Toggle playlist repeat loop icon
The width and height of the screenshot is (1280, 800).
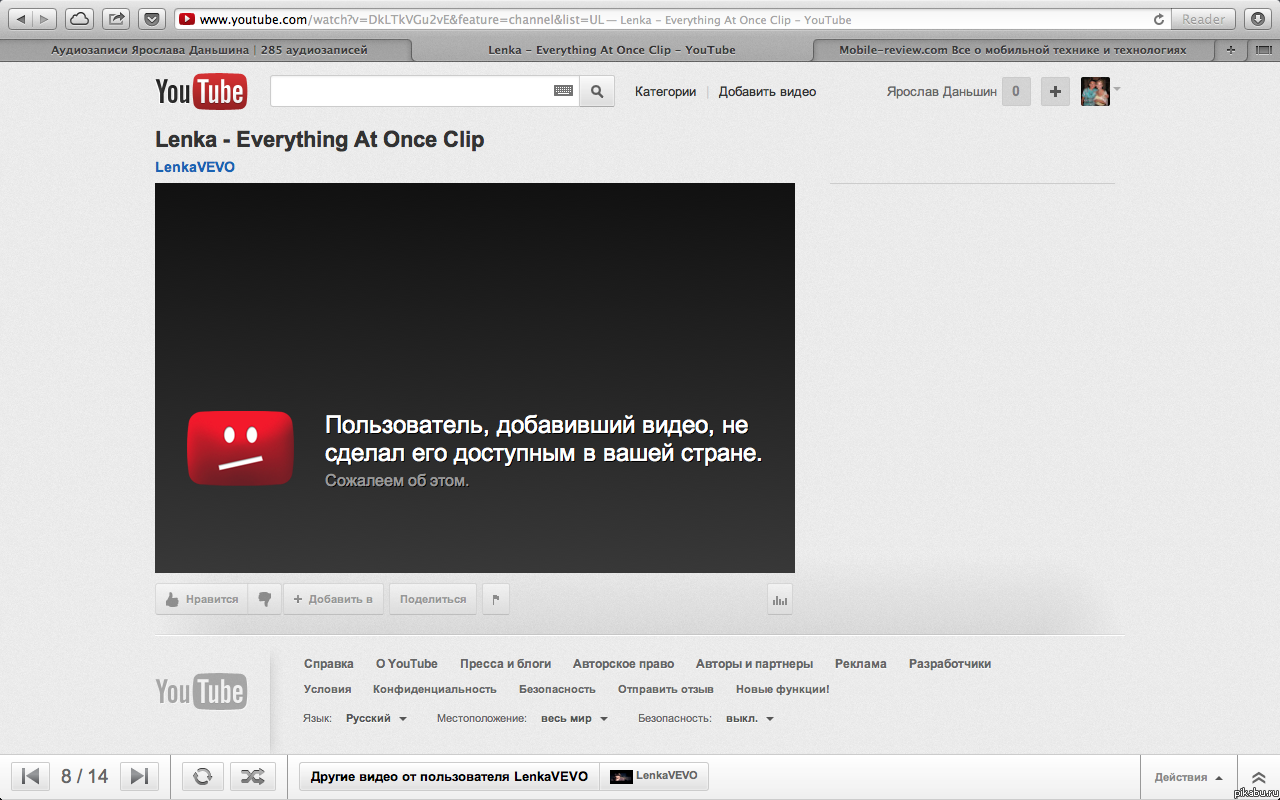click(x=202, y=776)
